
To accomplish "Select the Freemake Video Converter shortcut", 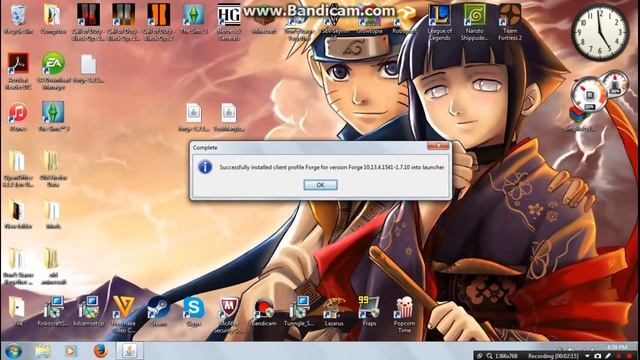I will (123, 314).
